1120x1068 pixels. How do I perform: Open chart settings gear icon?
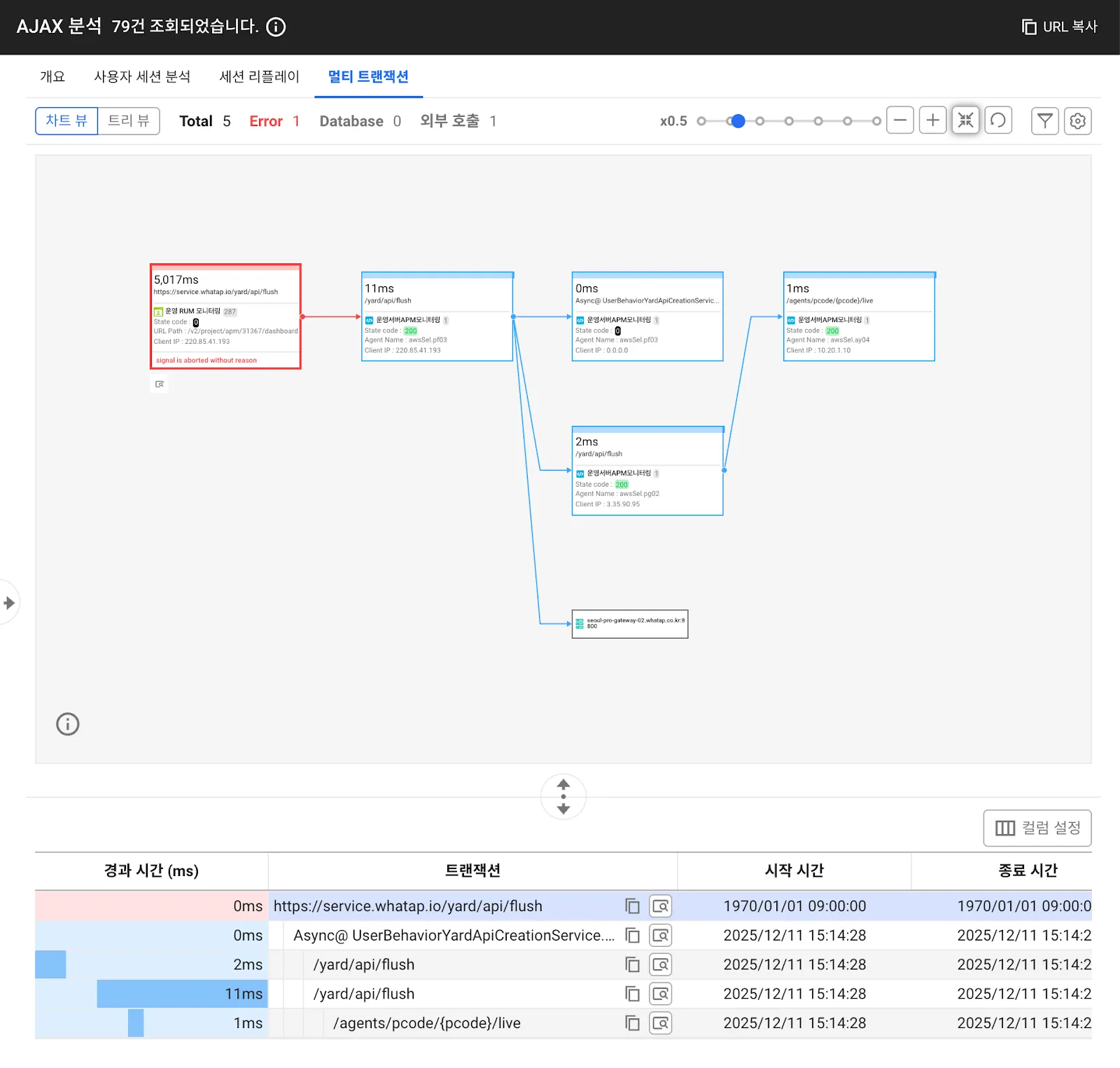tap(1078, 120)
